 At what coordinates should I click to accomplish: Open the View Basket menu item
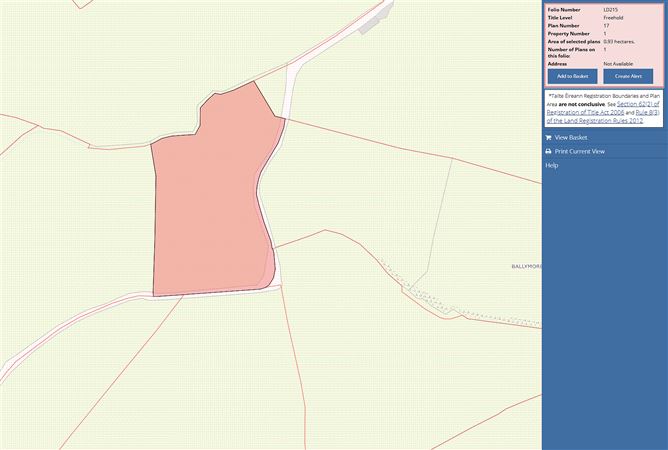pyautogui.click(x=571, y=138)
